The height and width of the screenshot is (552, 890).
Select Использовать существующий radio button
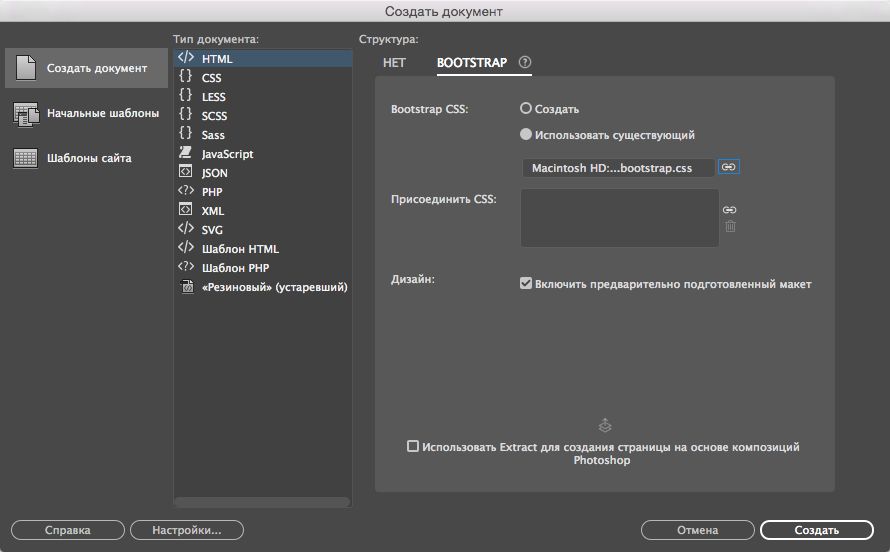pyautogui.click(x=526, y=134)
